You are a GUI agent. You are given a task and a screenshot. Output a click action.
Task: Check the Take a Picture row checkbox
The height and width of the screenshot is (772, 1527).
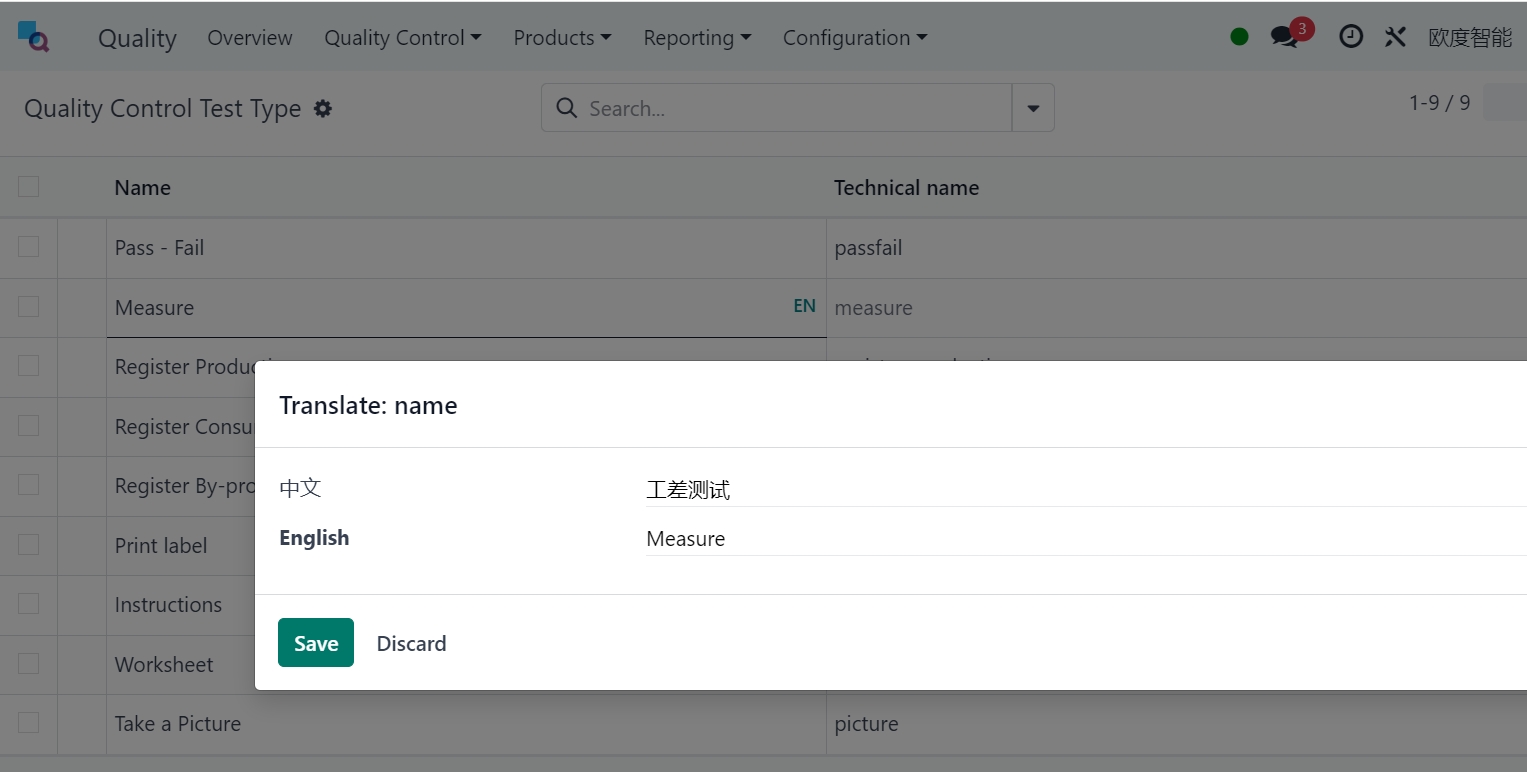point(28,723)
